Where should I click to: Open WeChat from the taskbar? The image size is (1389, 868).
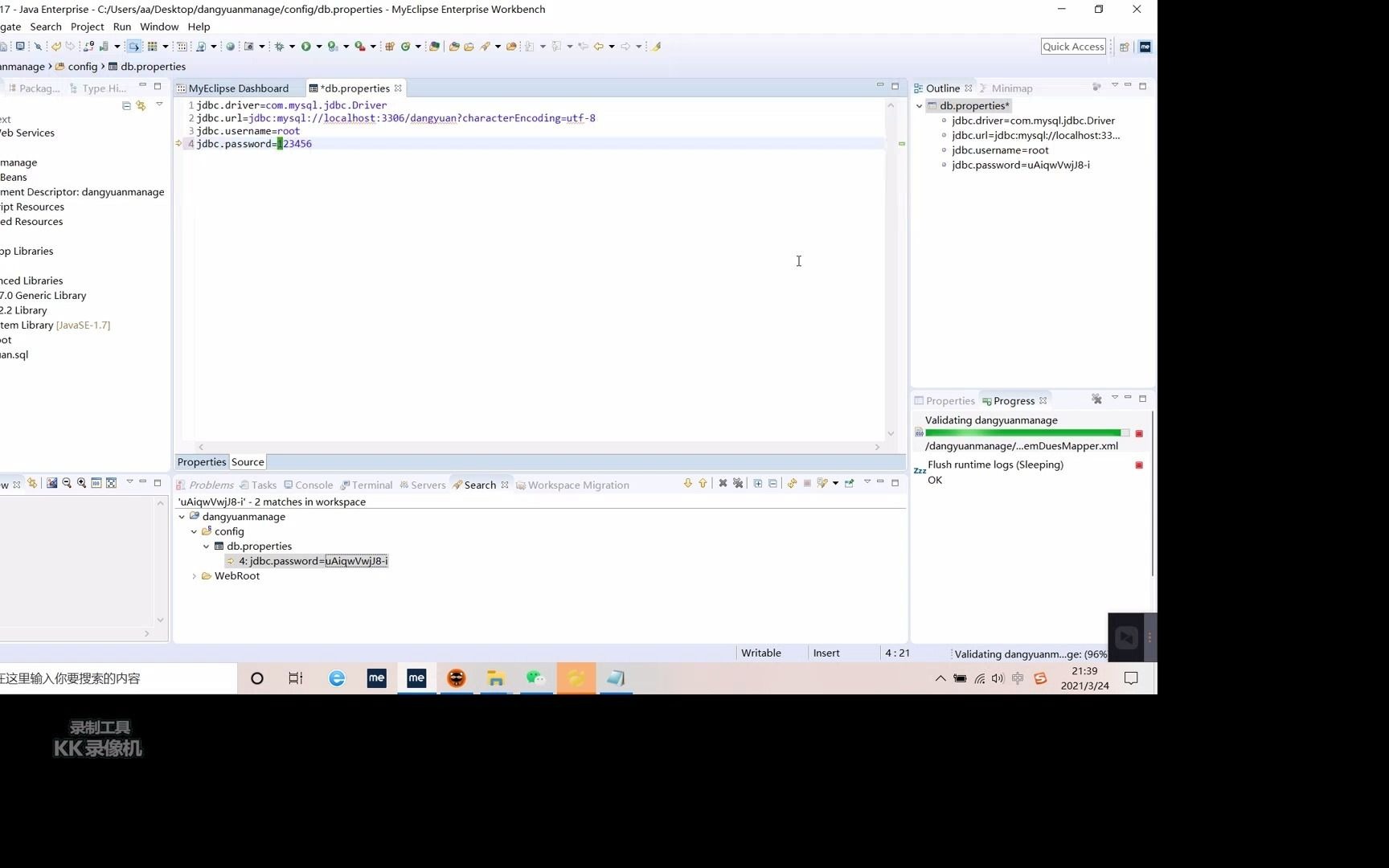pos(535,678)
